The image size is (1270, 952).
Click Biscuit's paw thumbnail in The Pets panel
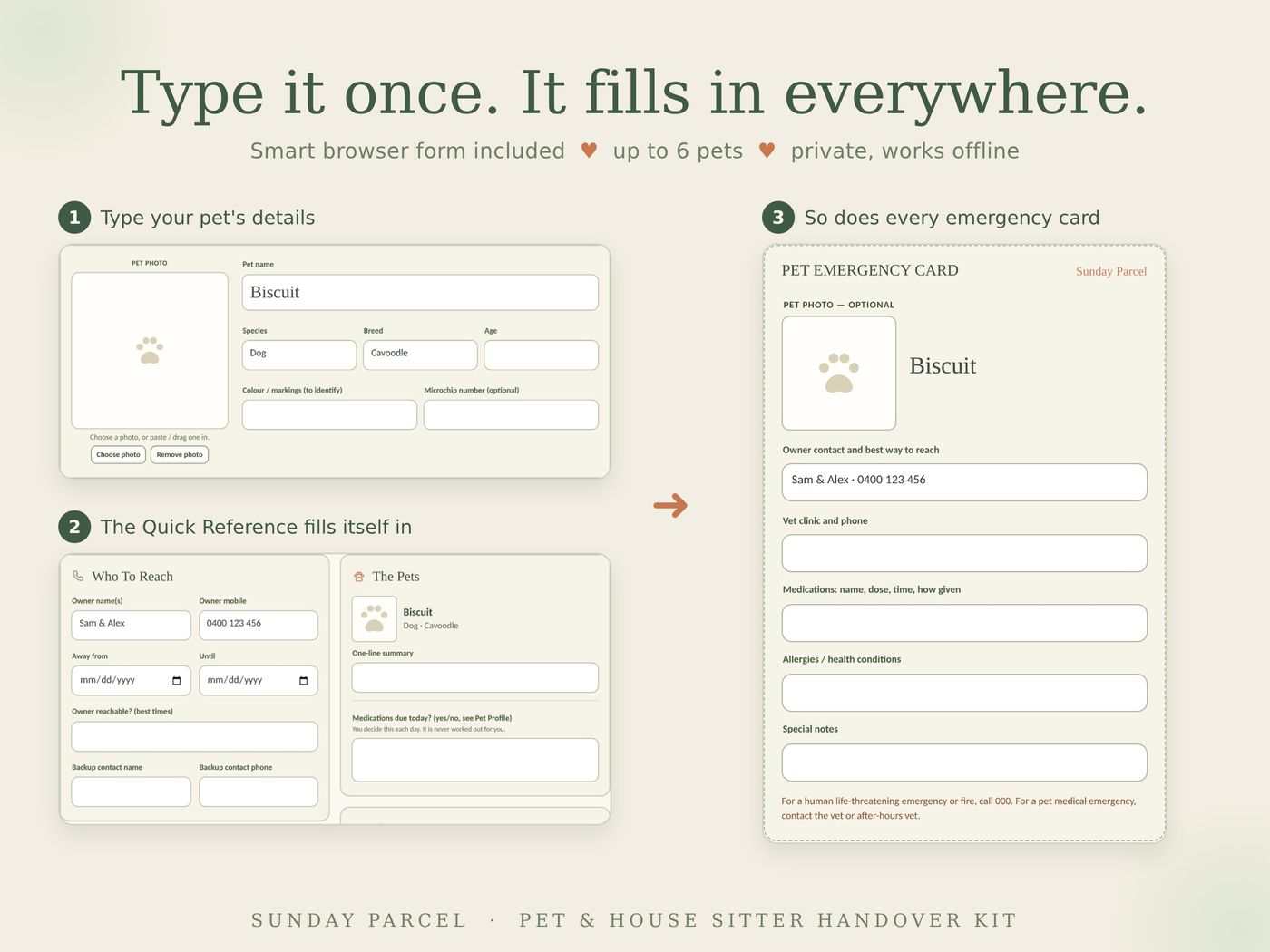pos(374,618)
